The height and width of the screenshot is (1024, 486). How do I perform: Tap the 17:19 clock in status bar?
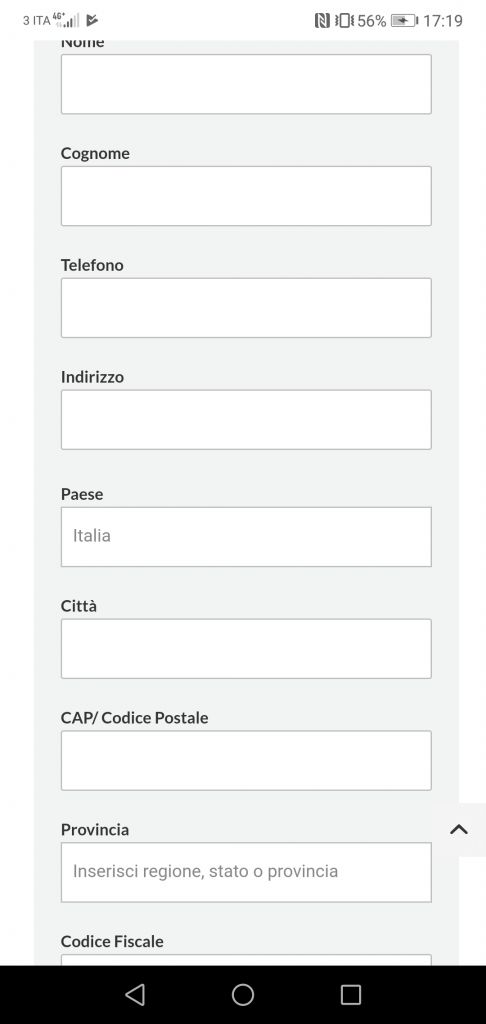point(443,21)
